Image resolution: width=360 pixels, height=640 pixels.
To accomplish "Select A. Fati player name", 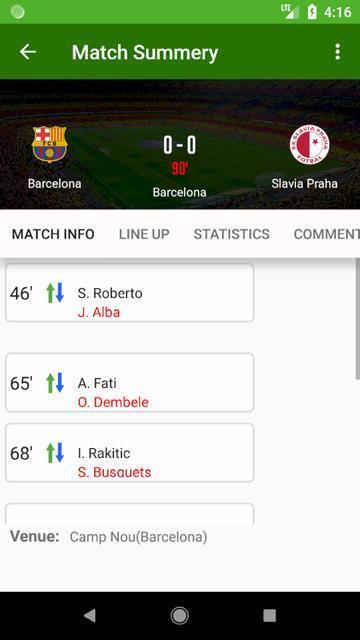I will point(97,383).
